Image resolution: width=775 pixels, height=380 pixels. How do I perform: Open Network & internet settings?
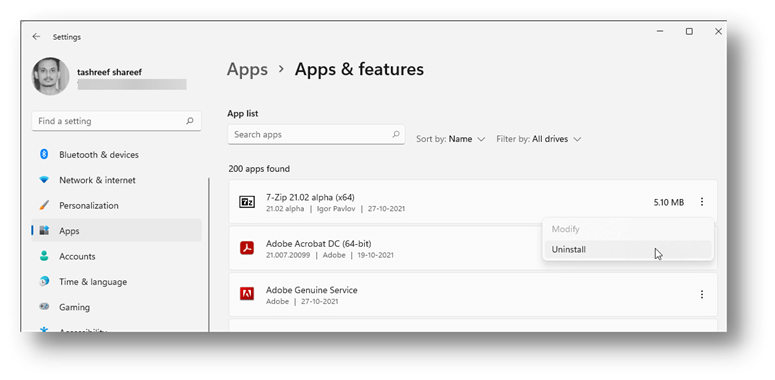pyautogui.click(x=116, y=180)
